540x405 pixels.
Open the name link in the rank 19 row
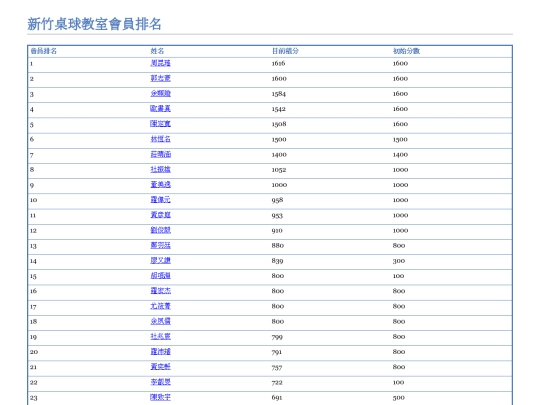(160, 336)
